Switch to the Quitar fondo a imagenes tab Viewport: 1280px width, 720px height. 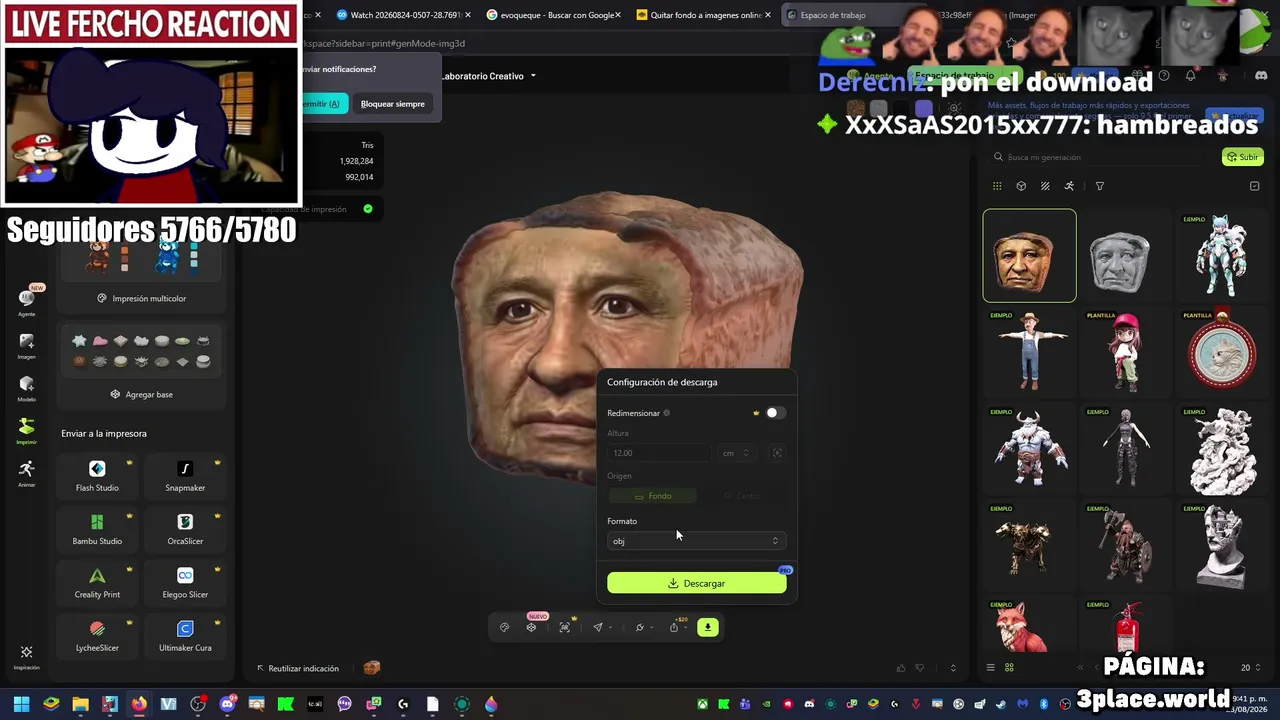click(x=706, y=15)
